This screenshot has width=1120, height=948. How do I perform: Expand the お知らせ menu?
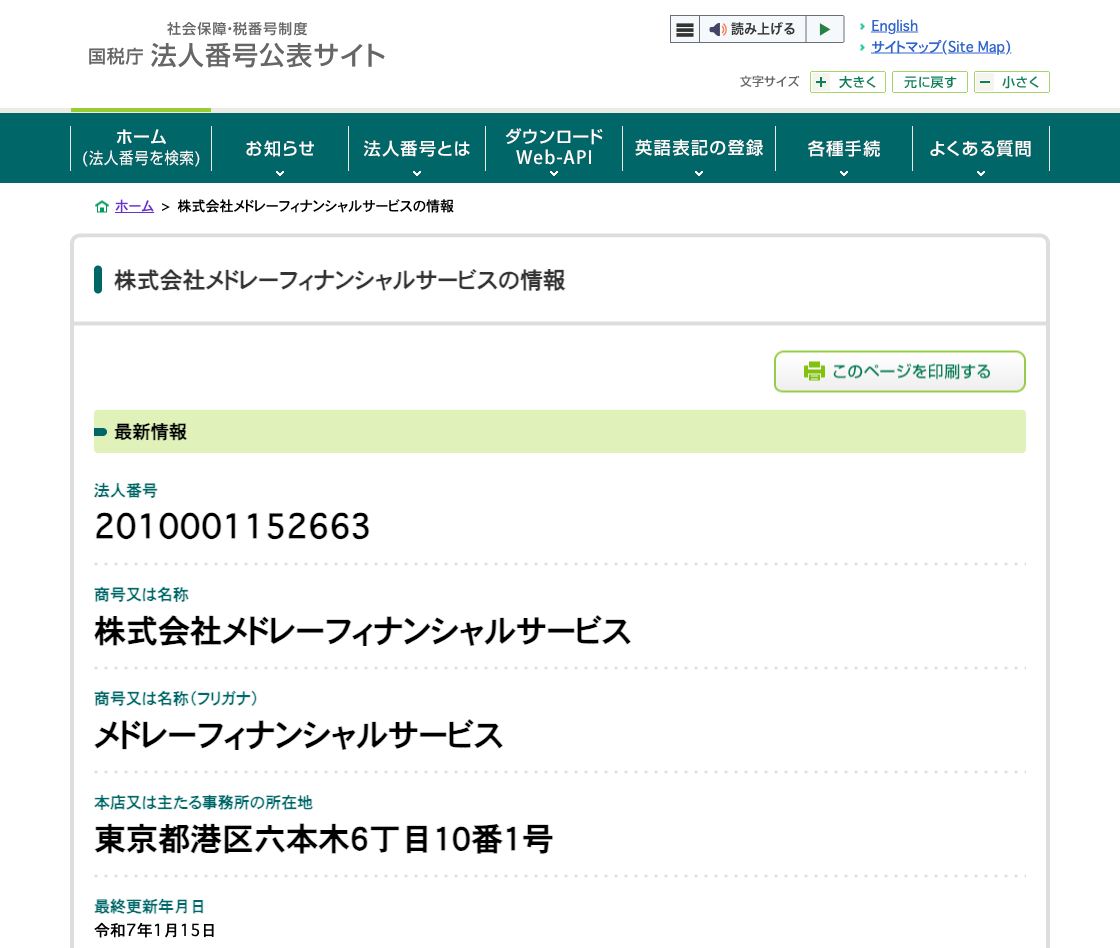[280, 148]
